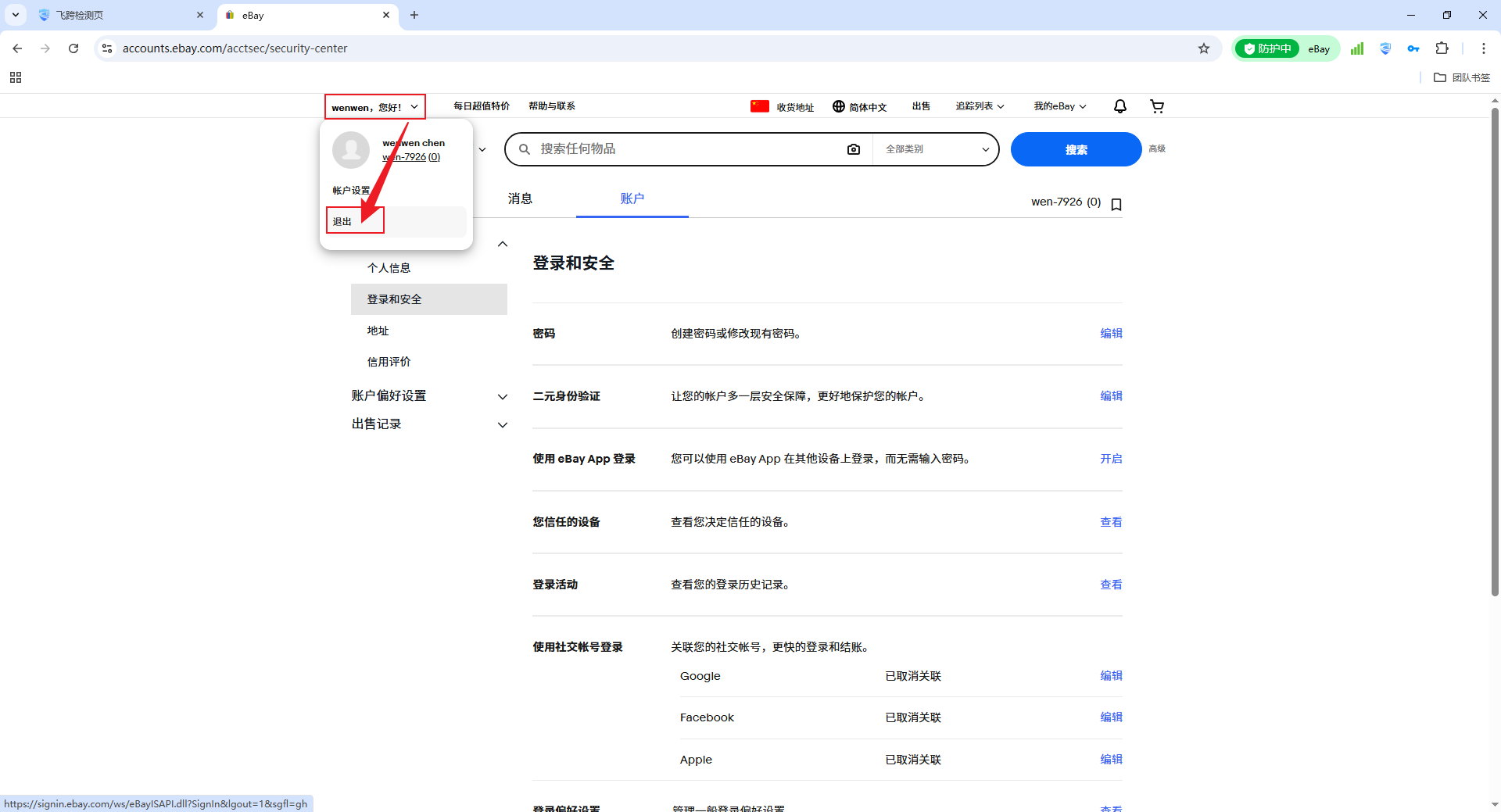Edit the 密码 setting
This screenshot has width=1501, height=812.
tap(1111, 334)
